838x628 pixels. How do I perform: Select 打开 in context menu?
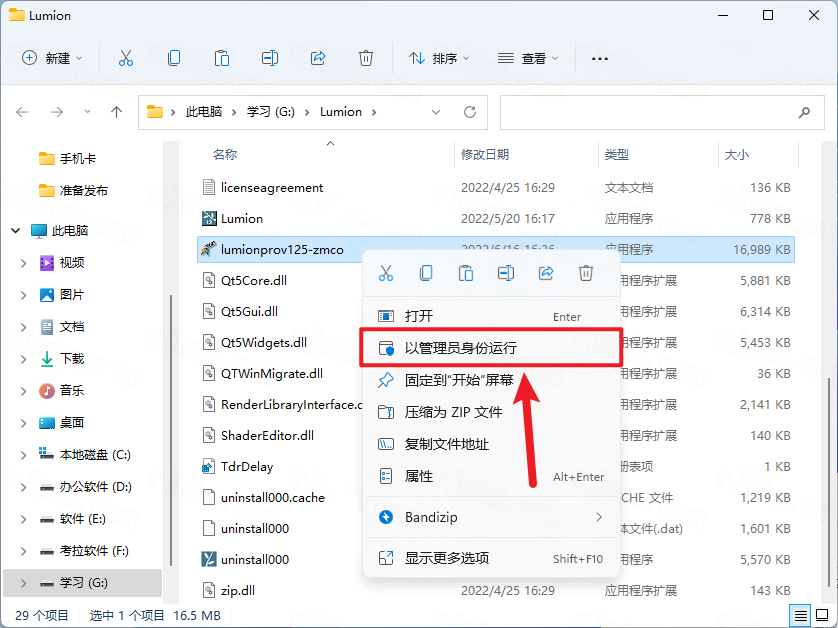point(491,316)
